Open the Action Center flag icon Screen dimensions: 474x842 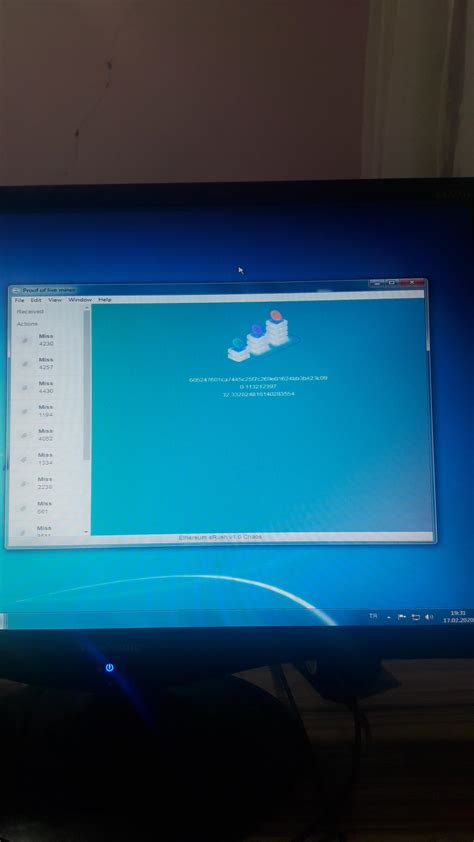point(402,617)
